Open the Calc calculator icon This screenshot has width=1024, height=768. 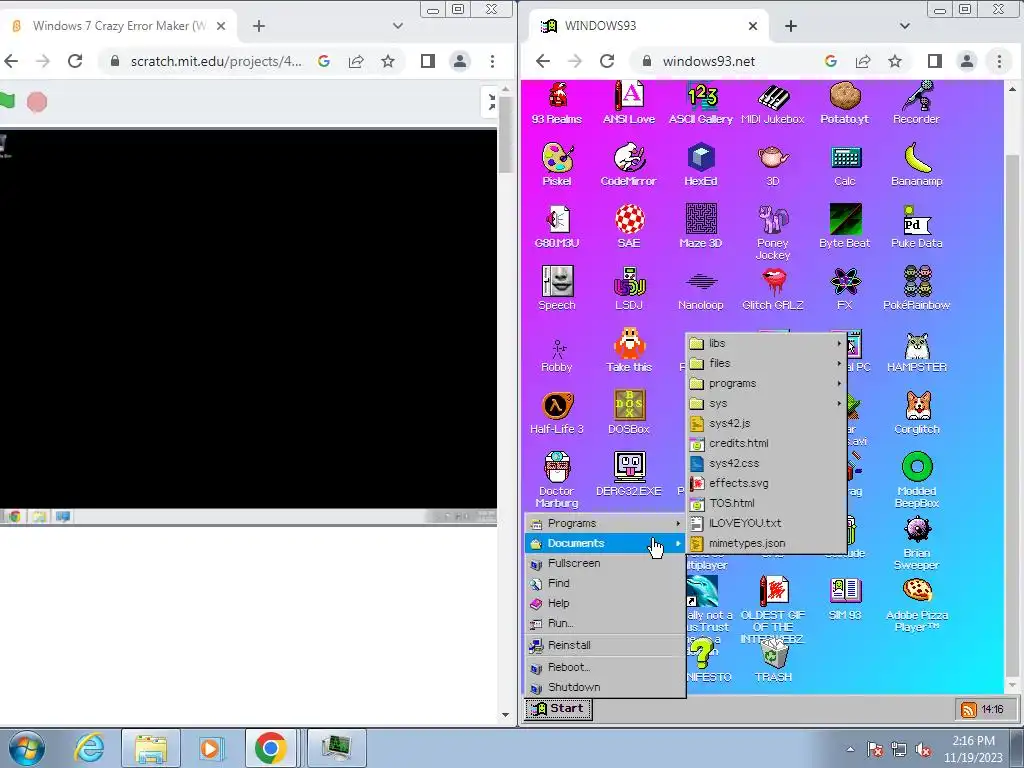(845, 165)
